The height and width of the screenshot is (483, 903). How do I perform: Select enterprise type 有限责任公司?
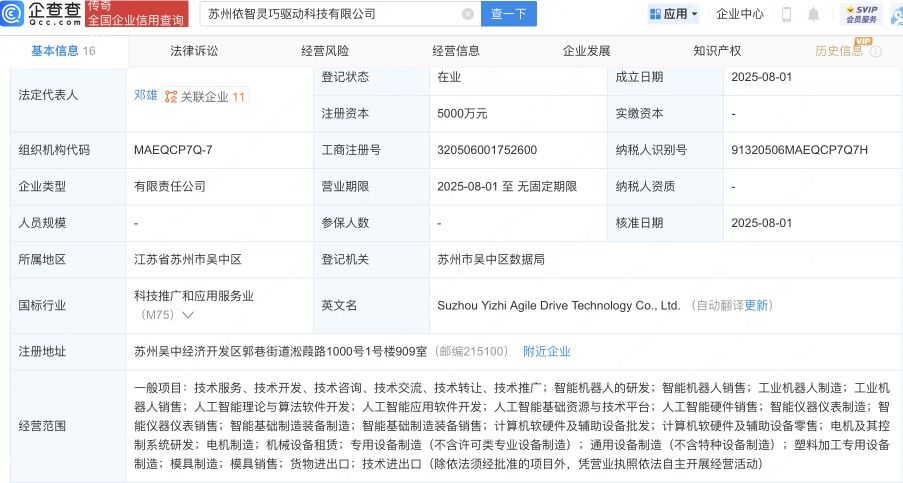pos(170,187)
